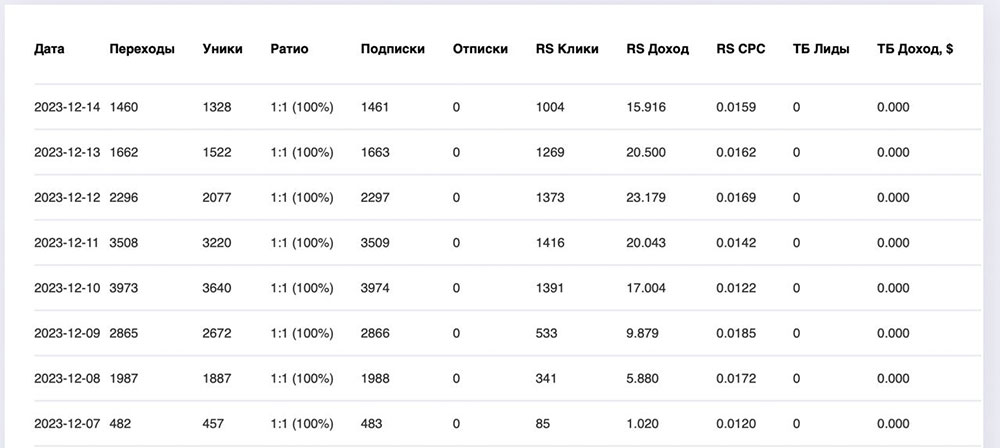Click the RS Клики value 1416
This screenshot has width=1000, height=448.
point(550,243)
